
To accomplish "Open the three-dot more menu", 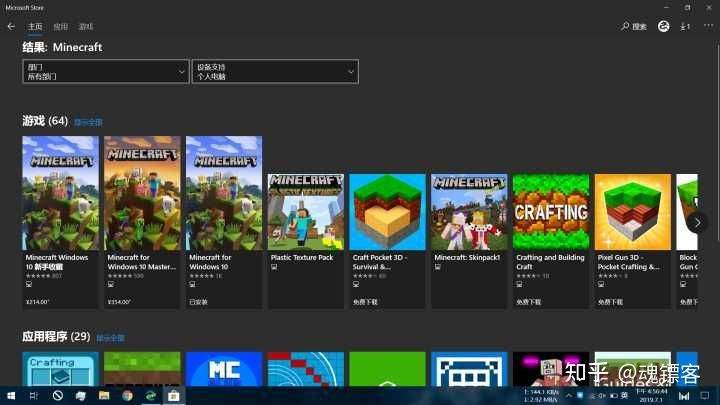I will click(x=709, y=27).
